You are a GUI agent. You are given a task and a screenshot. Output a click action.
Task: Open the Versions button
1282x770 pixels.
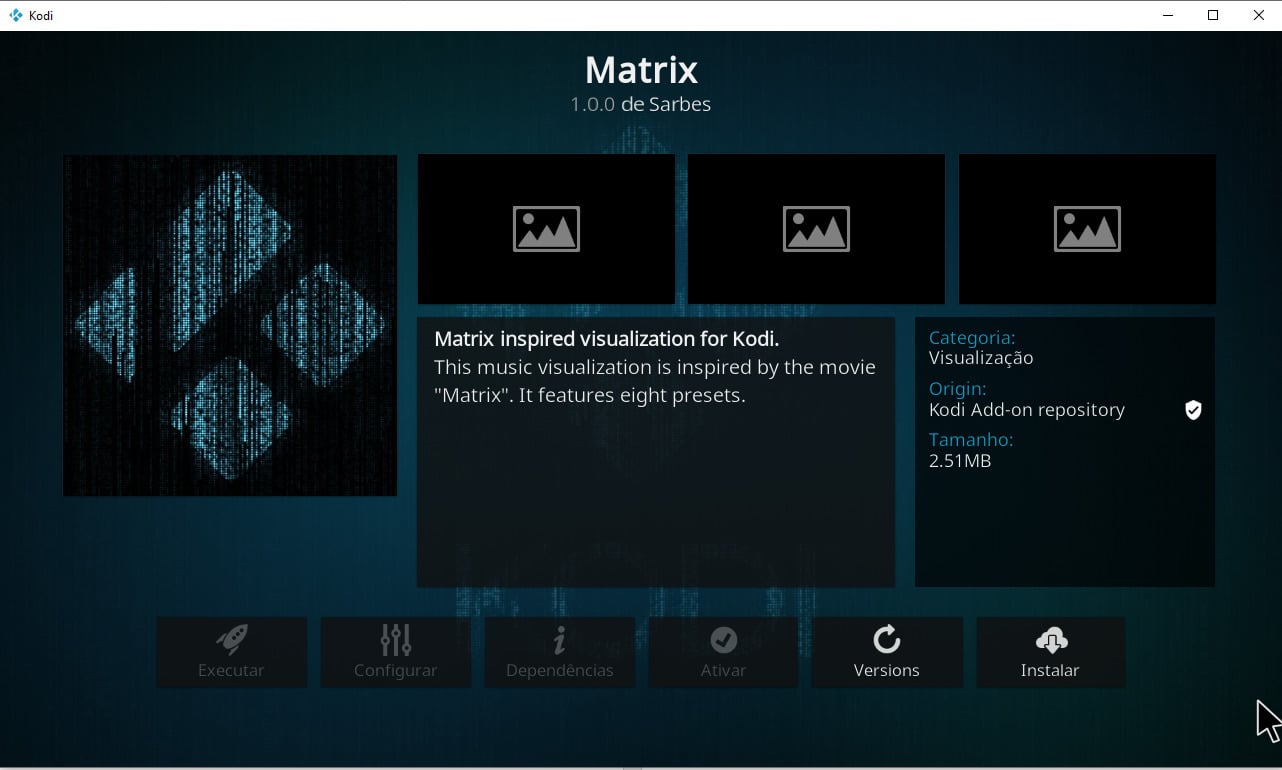(x=887, y=652)
